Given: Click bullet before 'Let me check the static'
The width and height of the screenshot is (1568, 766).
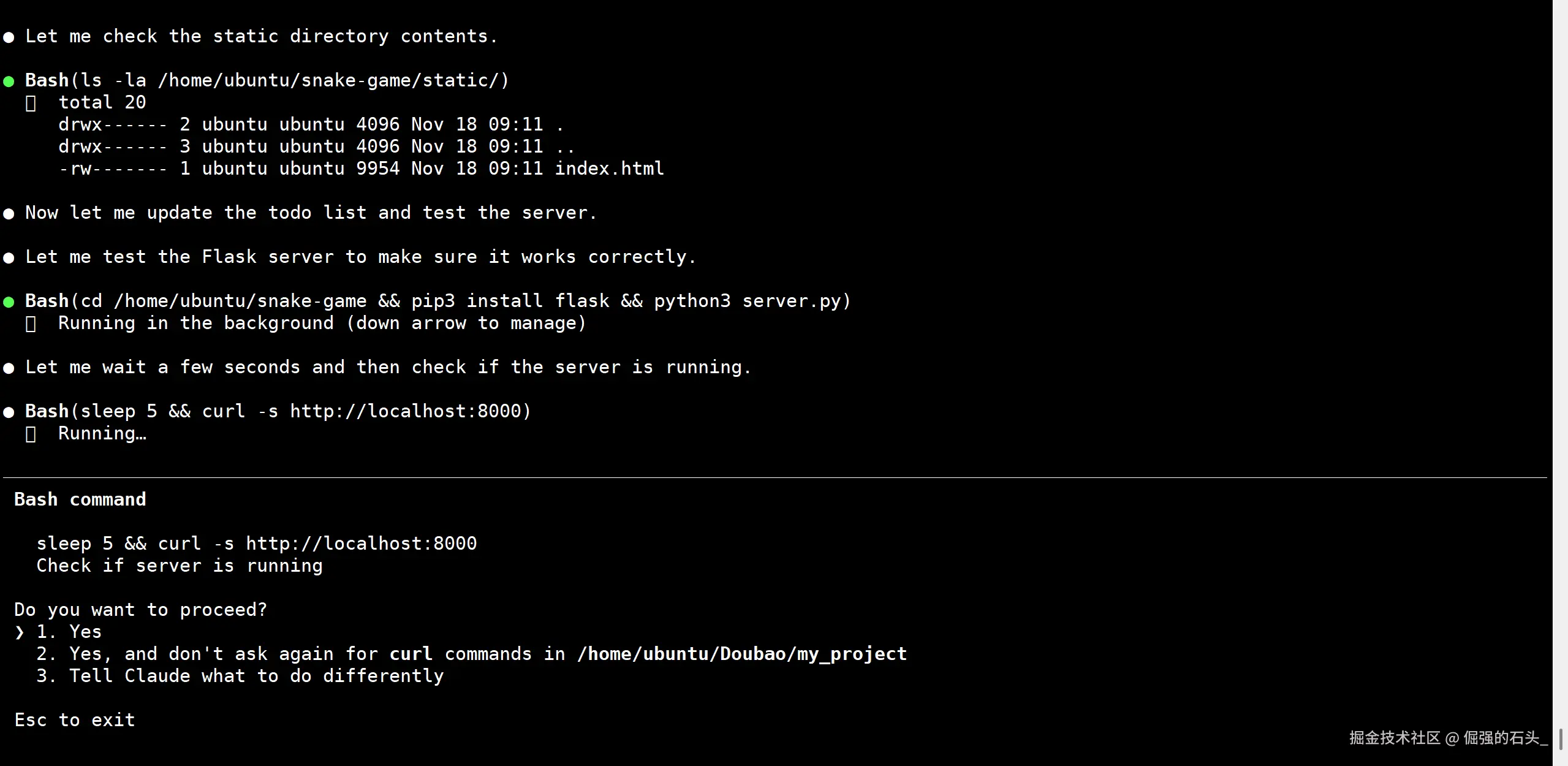Looking at the screenshot, I should (x=9, y=37).
